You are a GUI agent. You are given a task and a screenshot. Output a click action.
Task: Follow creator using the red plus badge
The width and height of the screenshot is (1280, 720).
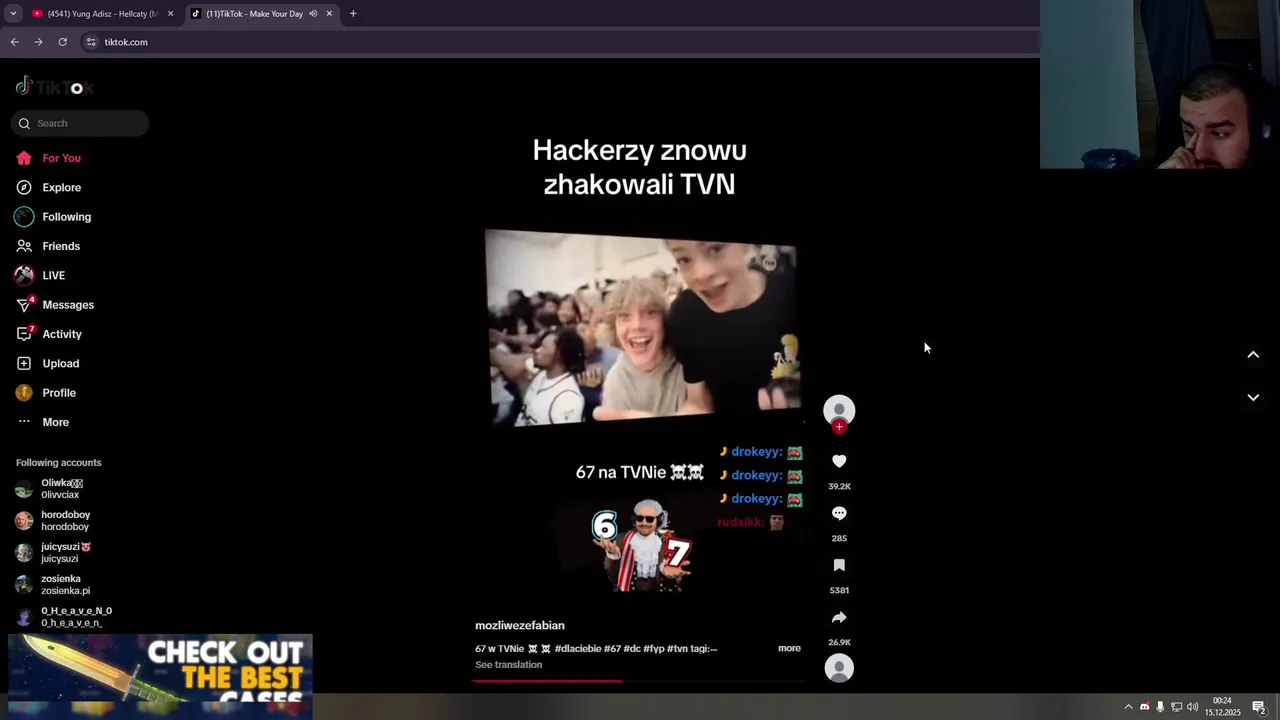(x=839, y=427)
